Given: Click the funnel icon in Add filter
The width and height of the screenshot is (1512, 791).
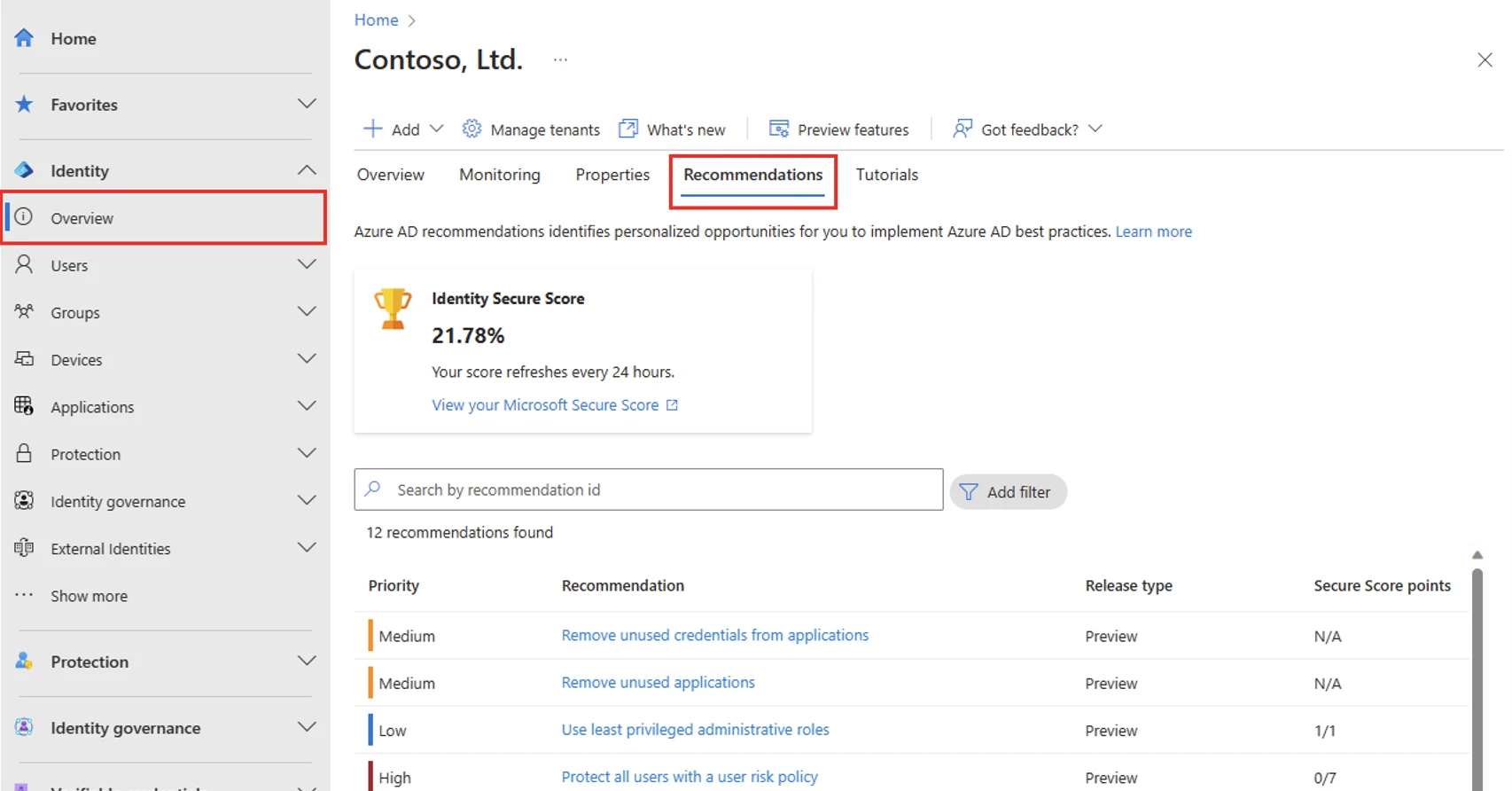Looking at the screenshot, I should point(969,492).
